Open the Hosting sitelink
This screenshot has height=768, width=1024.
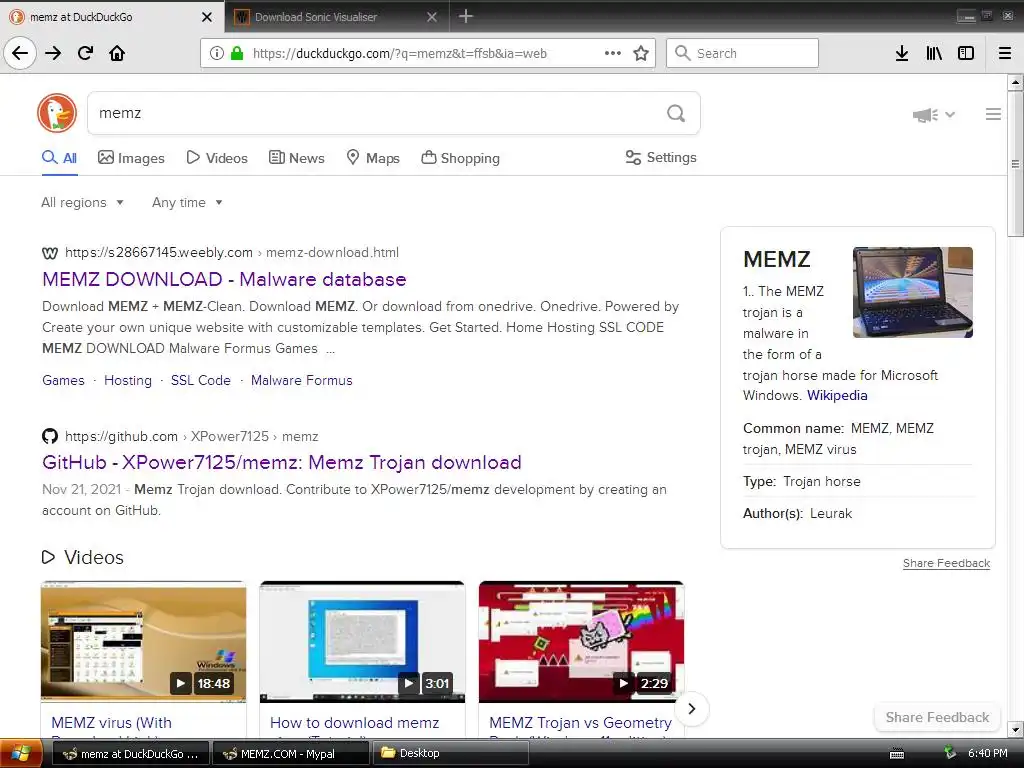[x=128, y=380]
